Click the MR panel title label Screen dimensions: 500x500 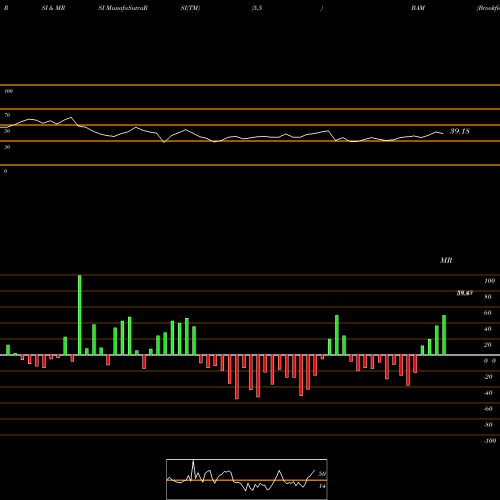point(446,260)
